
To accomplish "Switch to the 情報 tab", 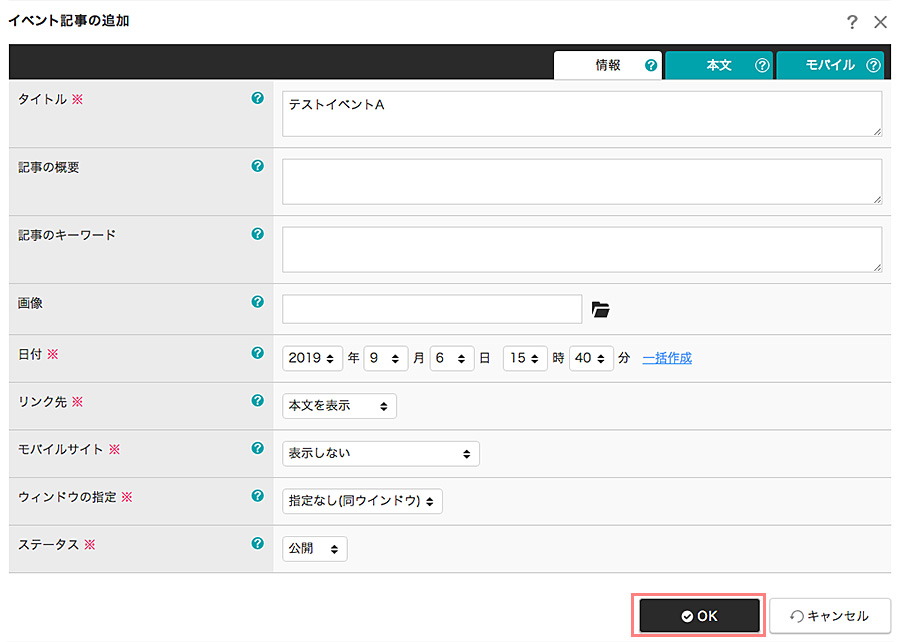I will [x=608, y=65].
